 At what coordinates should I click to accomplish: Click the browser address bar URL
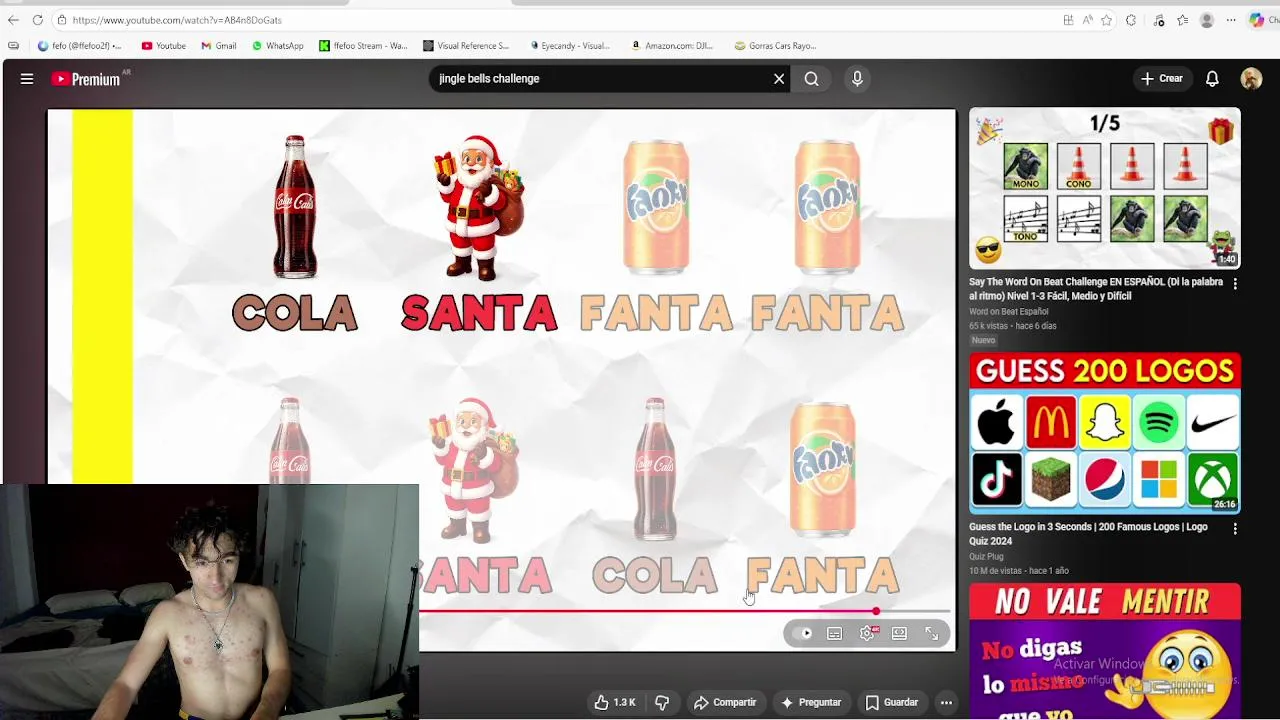pyautogui.click(x=177, y=20)
